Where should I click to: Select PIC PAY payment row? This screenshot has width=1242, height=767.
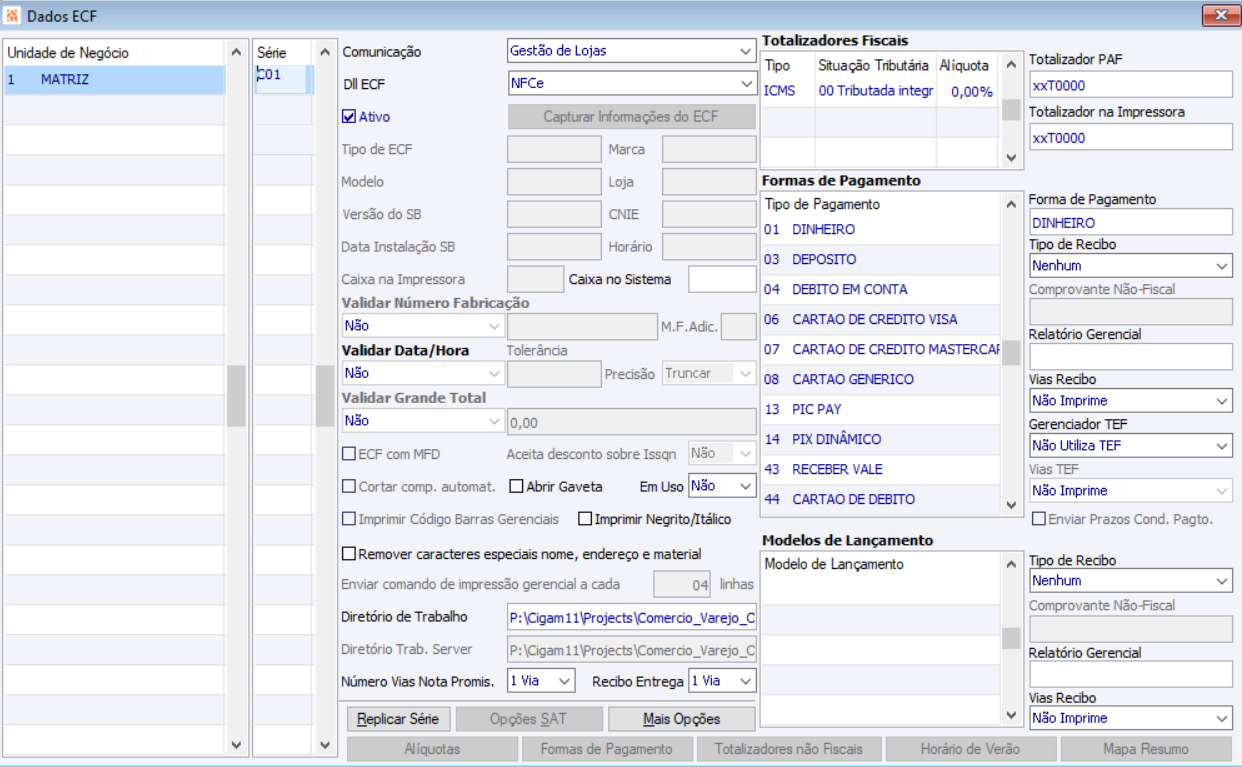tap(881, 409)
